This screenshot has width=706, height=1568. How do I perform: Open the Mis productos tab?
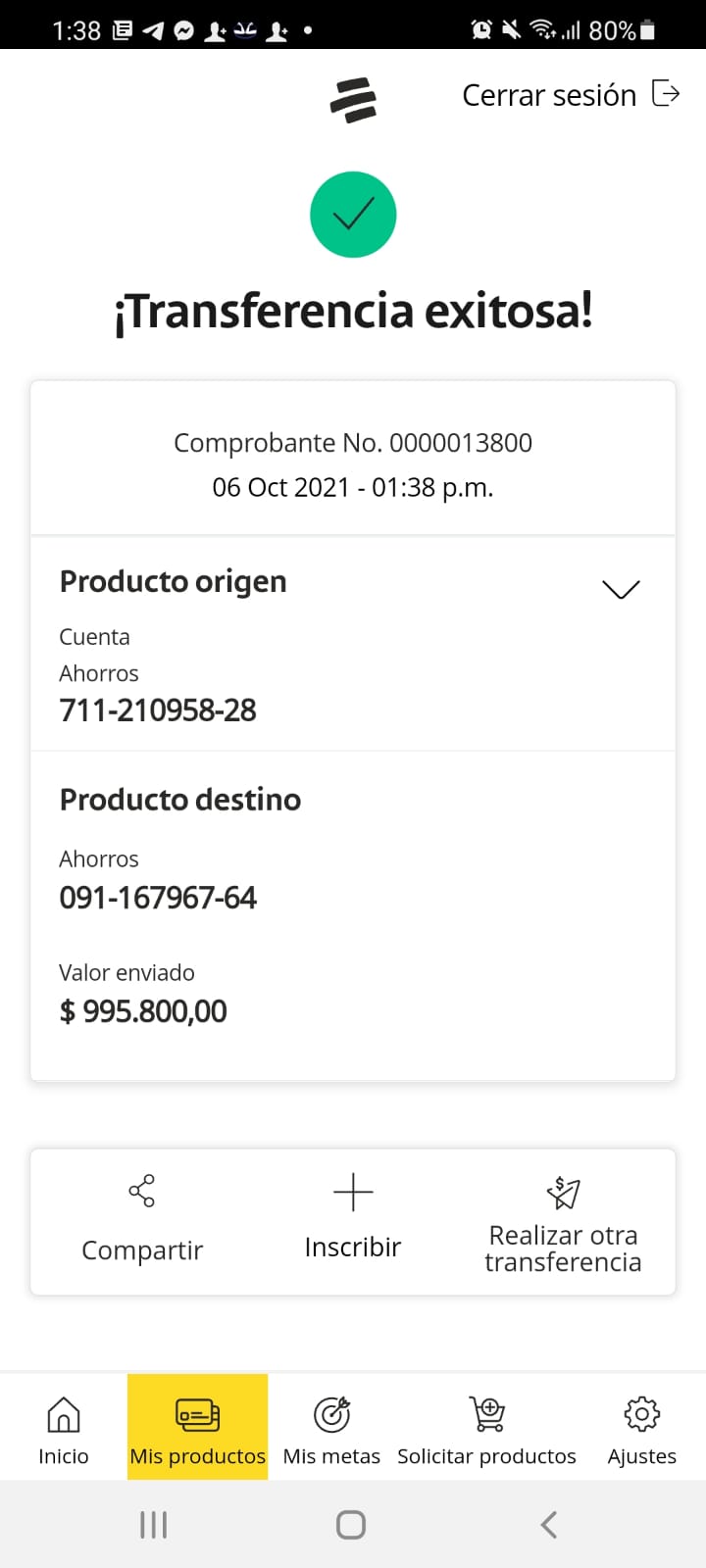point(197,1428)
